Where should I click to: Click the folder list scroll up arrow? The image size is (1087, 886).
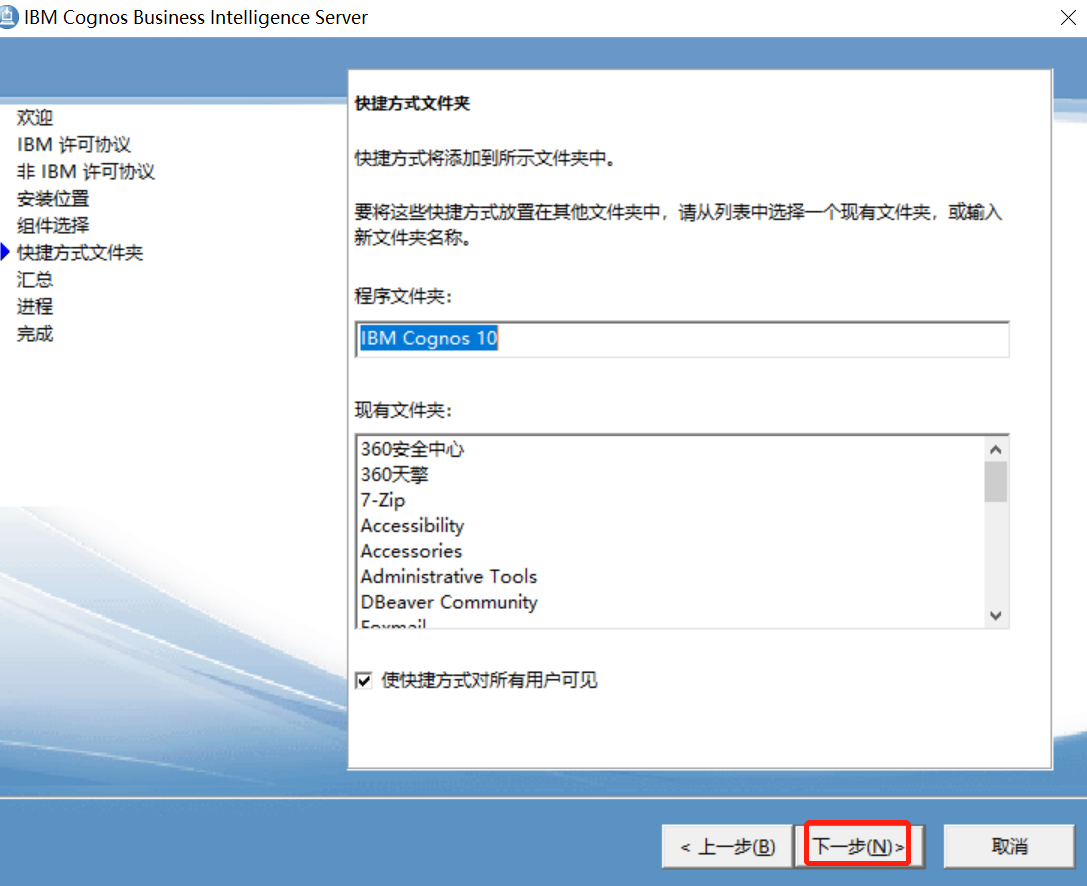tap(995, 450)
